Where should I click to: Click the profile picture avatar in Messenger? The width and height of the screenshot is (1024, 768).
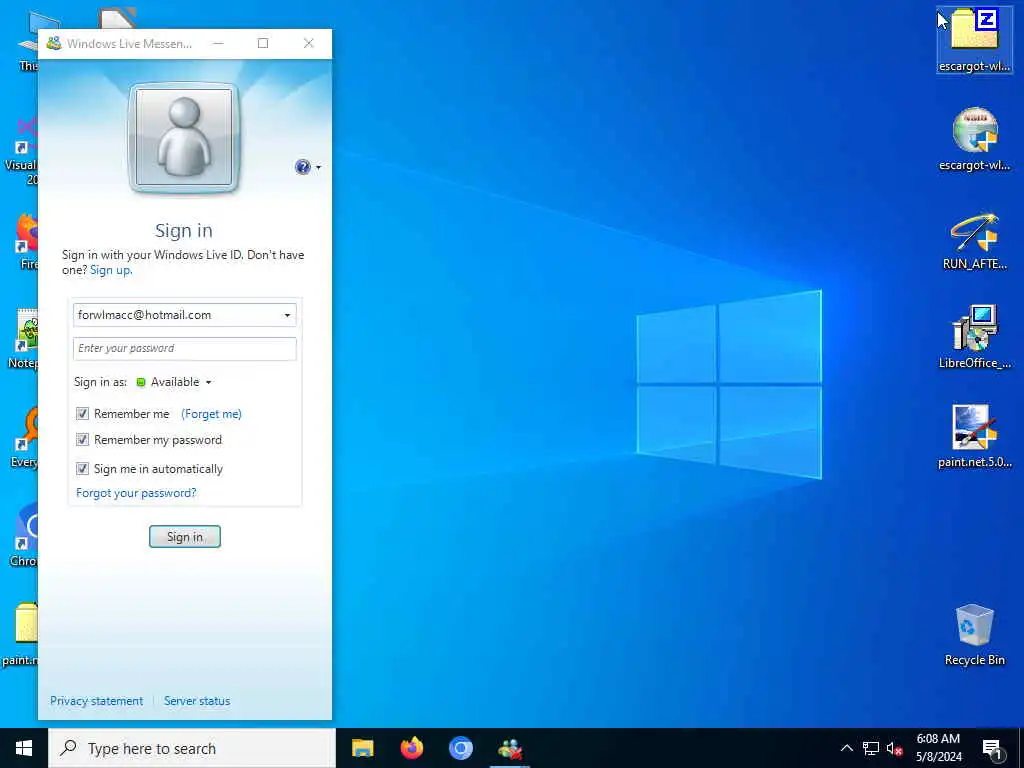click(x=184, y=138)
